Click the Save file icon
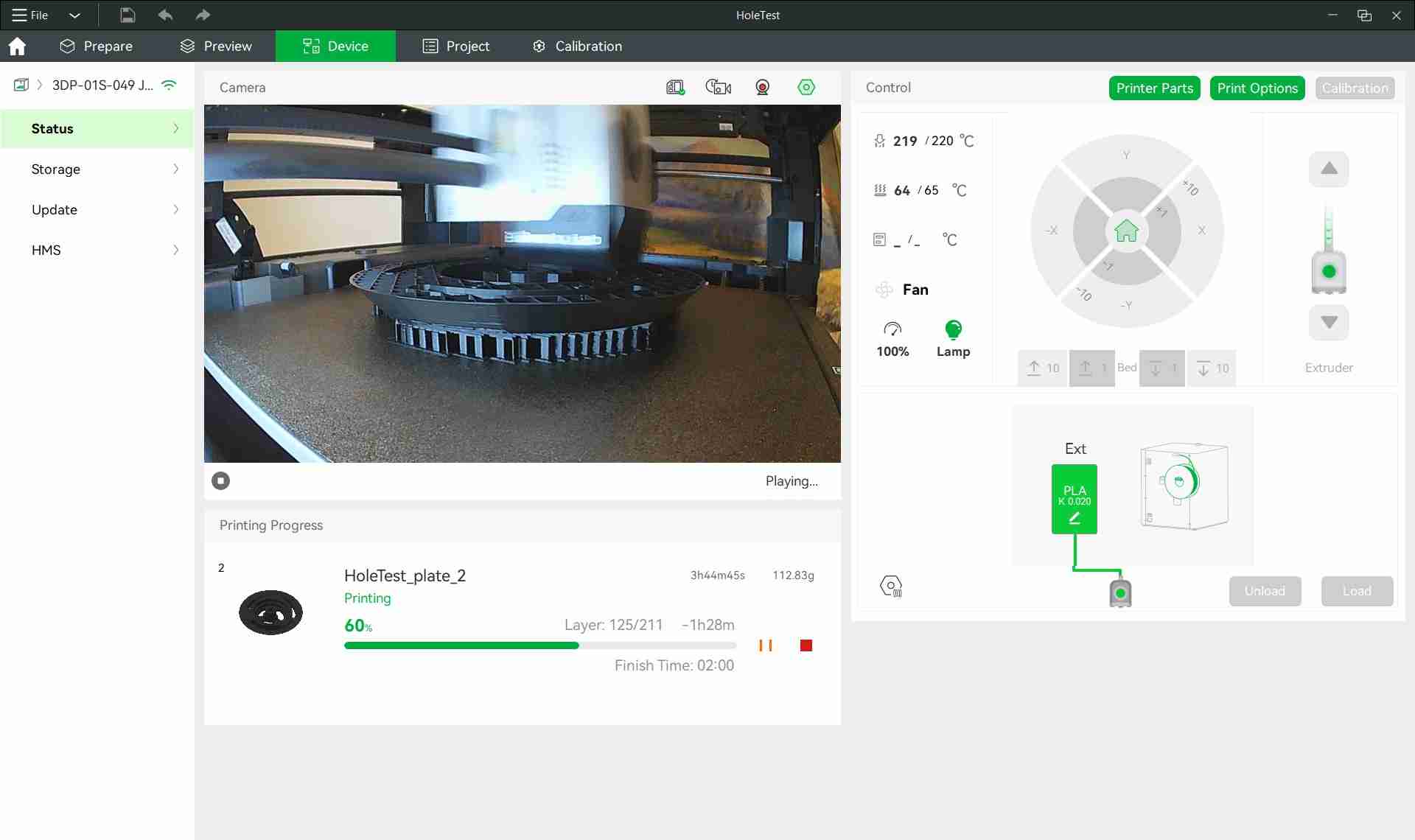1415x840 pixels. coord(127,15)
